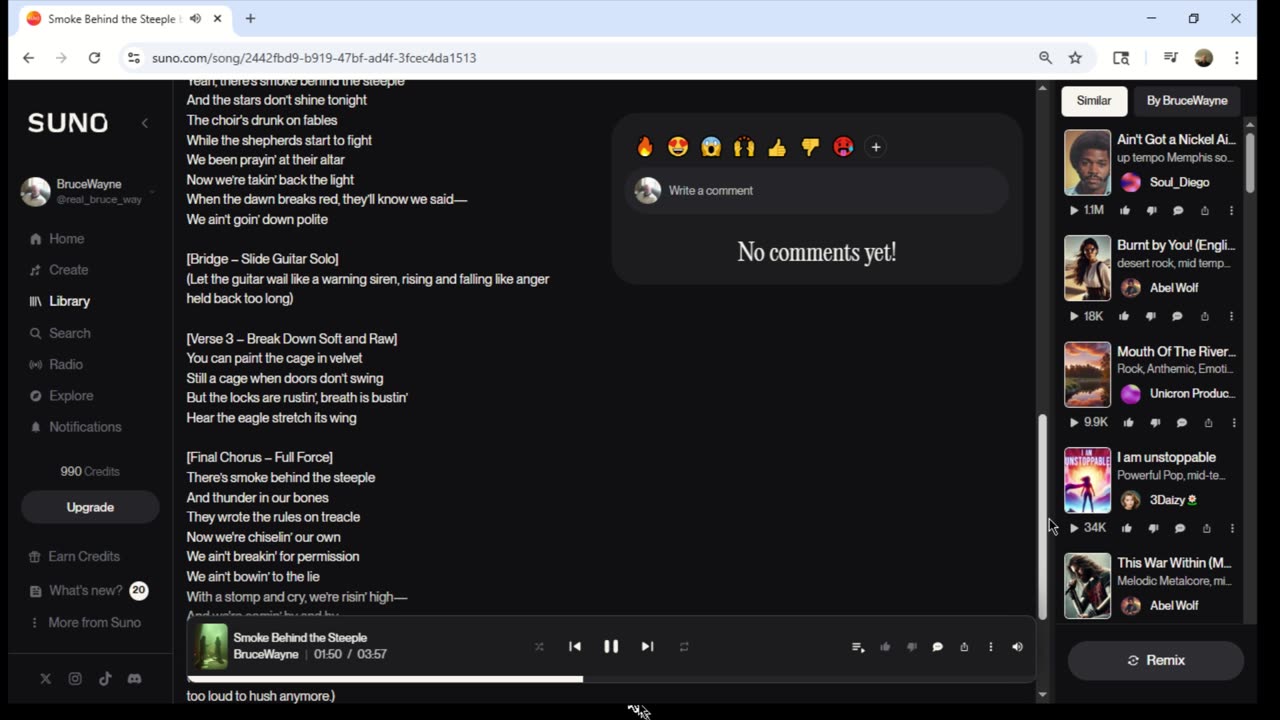Open Search in sidebar
The image size is (1280, 720).
click(x=60, y=333)
